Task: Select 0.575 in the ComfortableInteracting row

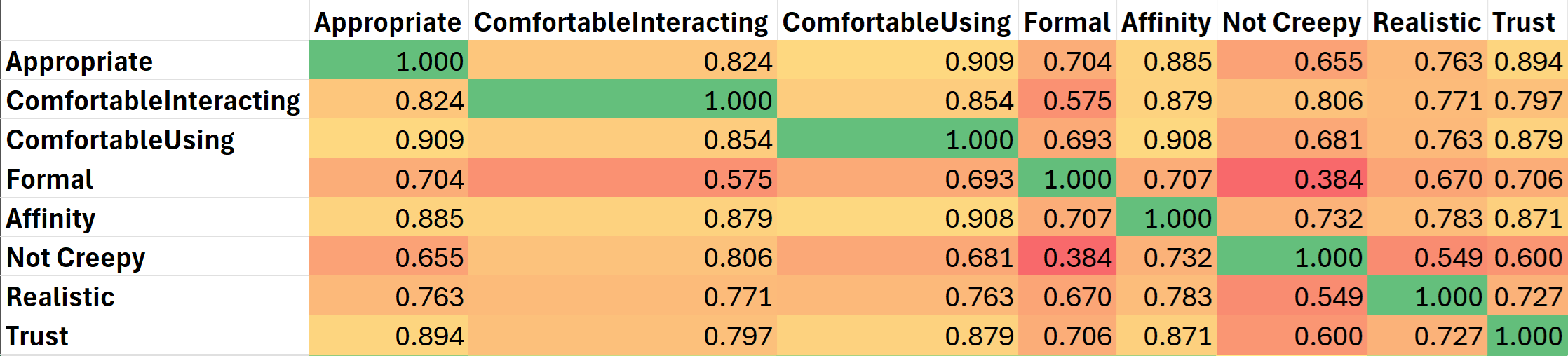Action: [1077, 101]
